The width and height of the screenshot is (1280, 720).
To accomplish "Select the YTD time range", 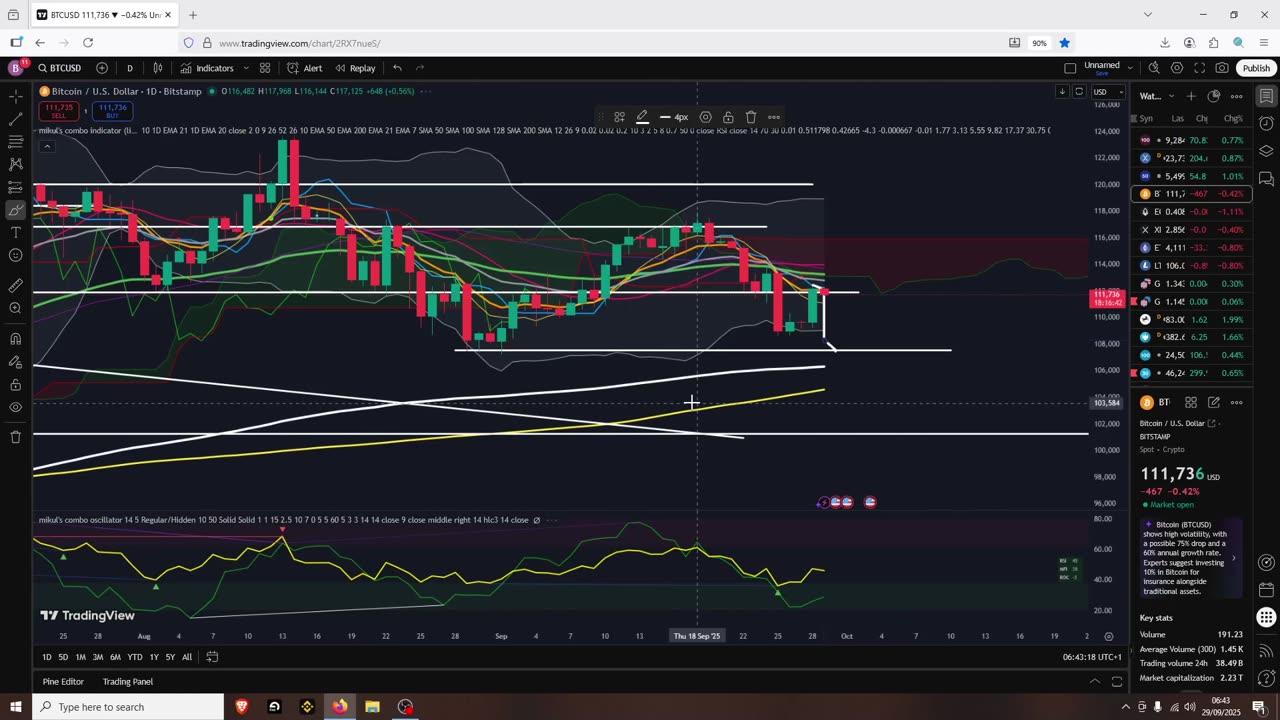I will click(134, 657).
